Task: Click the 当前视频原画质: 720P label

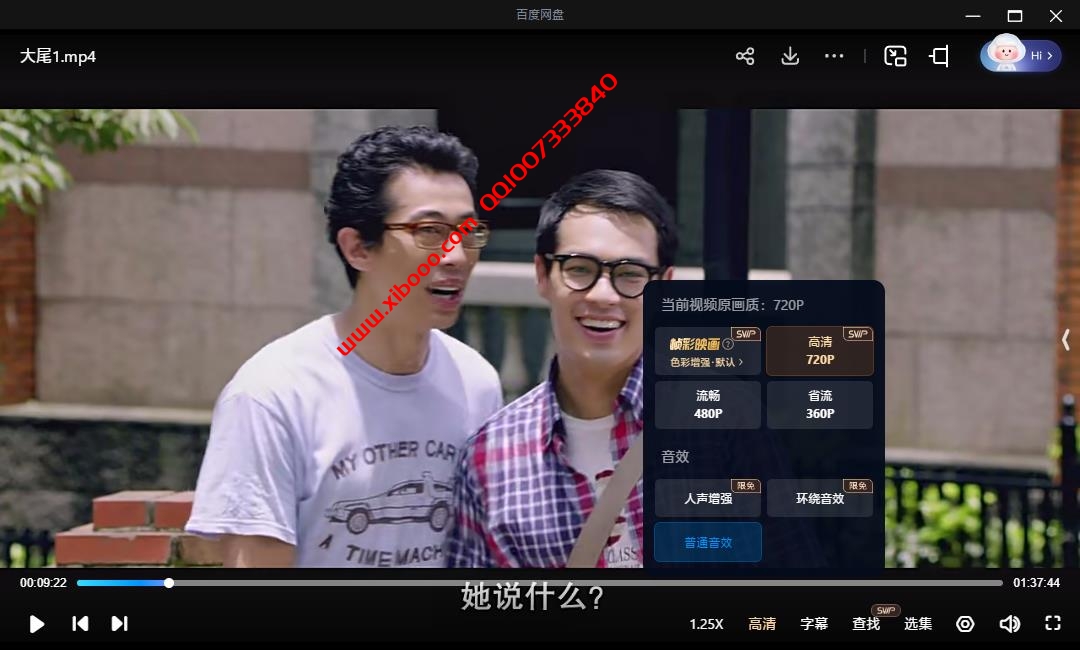Action: [732, 305]
